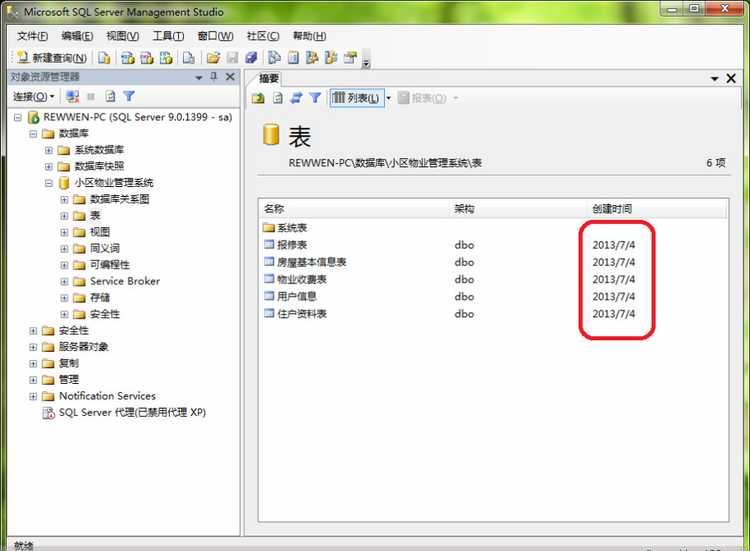Screen dimensions: 750x551
Task: Select the Synonyms (同义词) tree item
Action: tap(105, 248)
